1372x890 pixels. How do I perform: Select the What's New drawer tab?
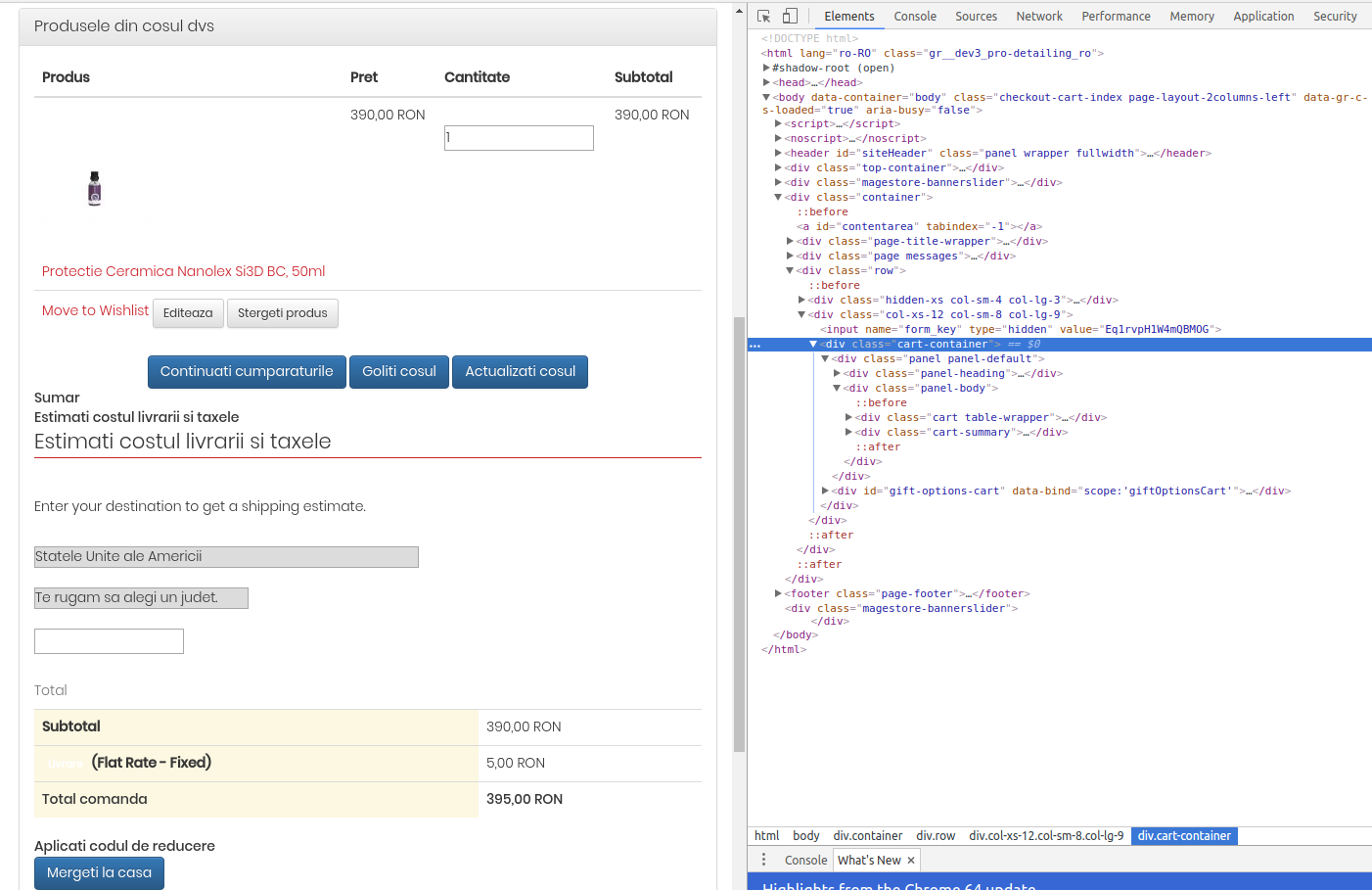click(x=869, y=860)
